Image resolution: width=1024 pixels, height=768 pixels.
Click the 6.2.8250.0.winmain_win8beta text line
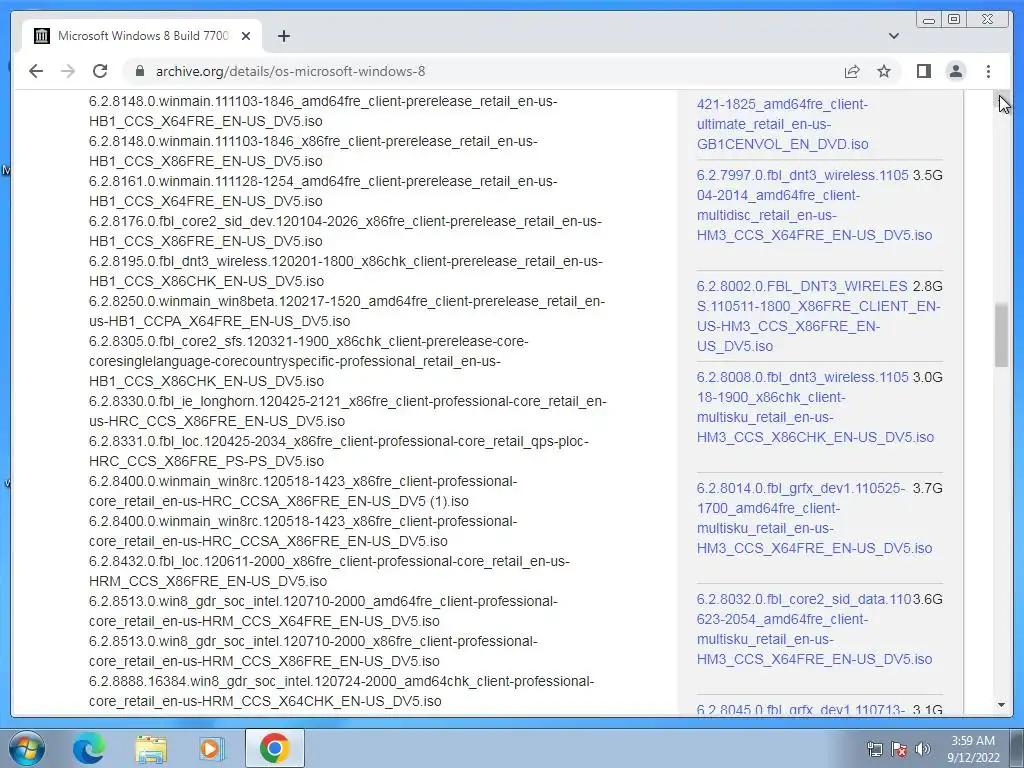(347, 311)
